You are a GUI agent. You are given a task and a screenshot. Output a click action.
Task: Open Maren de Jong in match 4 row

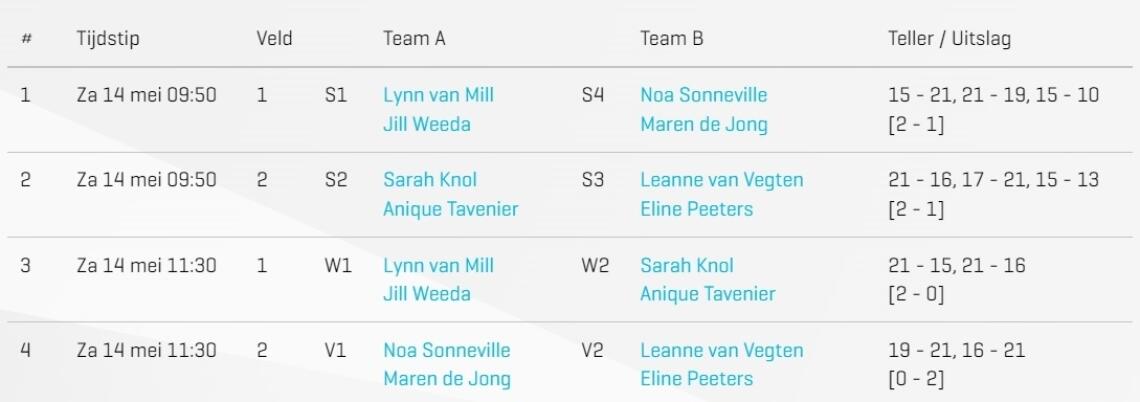click(x=447, y=379)
